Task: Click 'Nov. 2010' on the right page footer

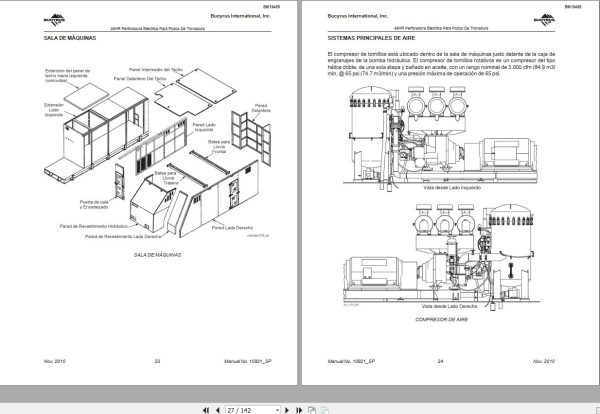Action: [x=544, y=361]
